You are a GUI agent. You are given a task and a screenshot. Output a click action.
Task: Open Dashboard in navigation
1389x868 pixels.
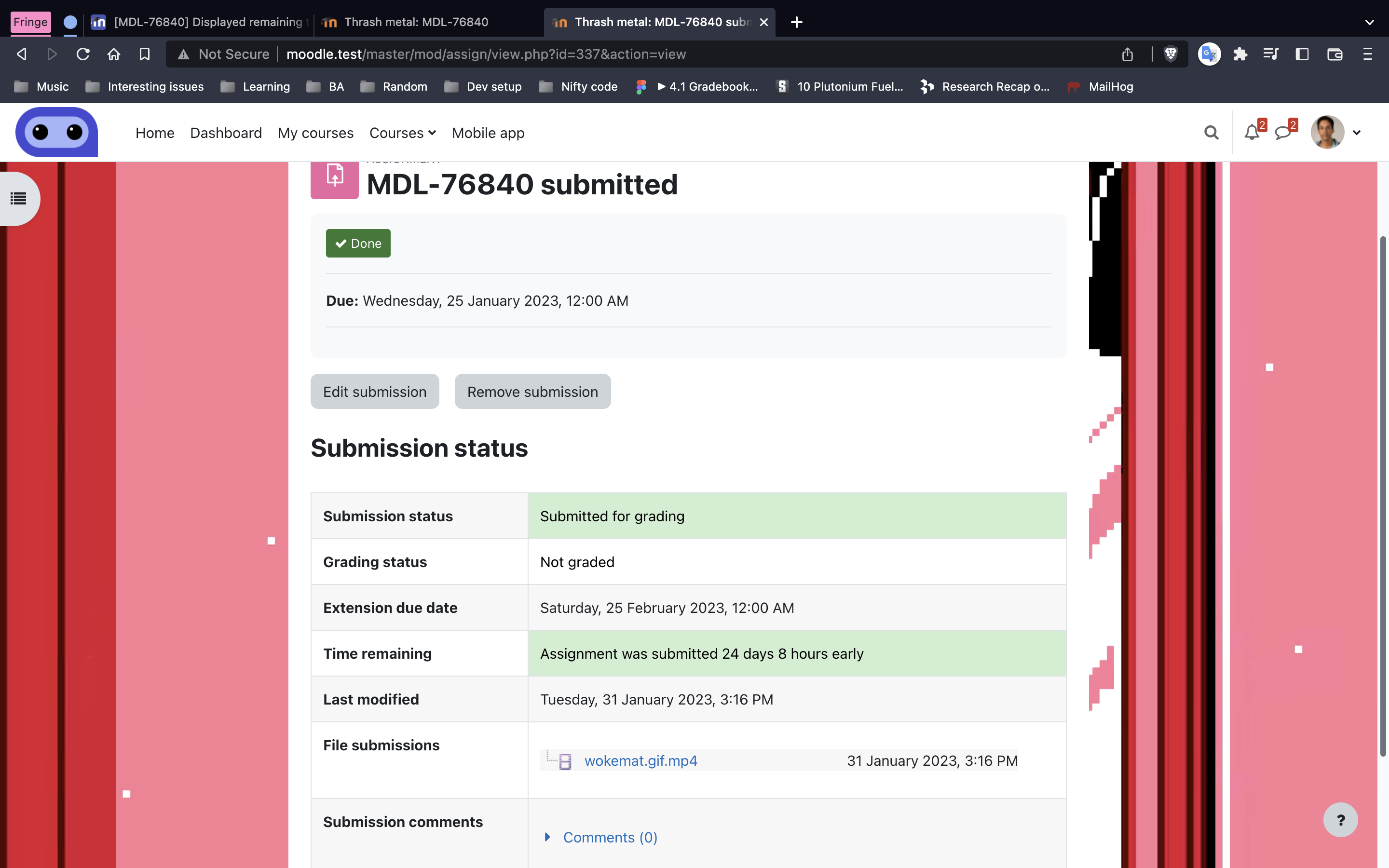click(226, 133)
